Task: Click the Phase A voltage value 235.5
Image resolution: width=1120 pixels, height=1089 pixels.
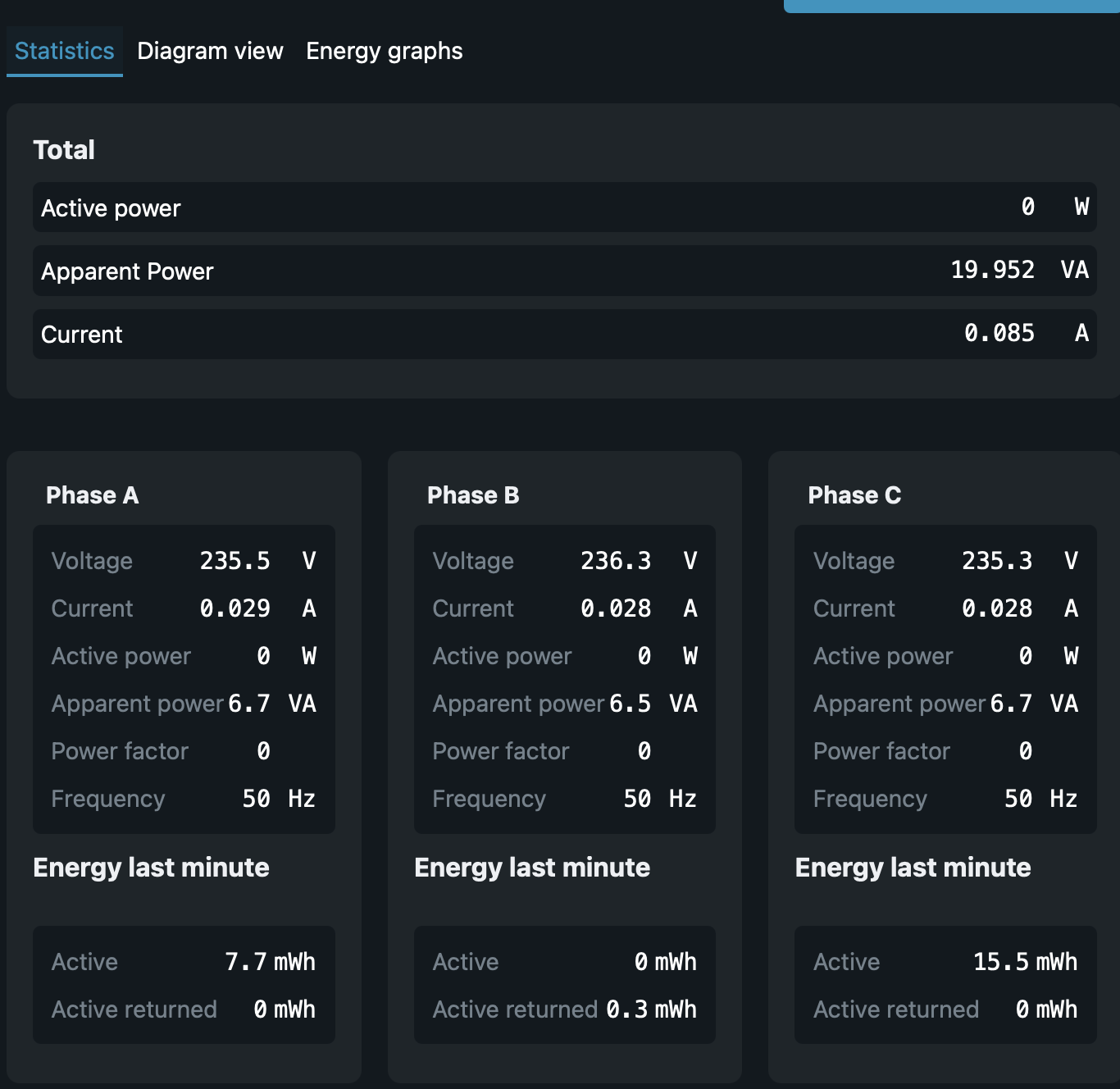Action: [234, 561]
